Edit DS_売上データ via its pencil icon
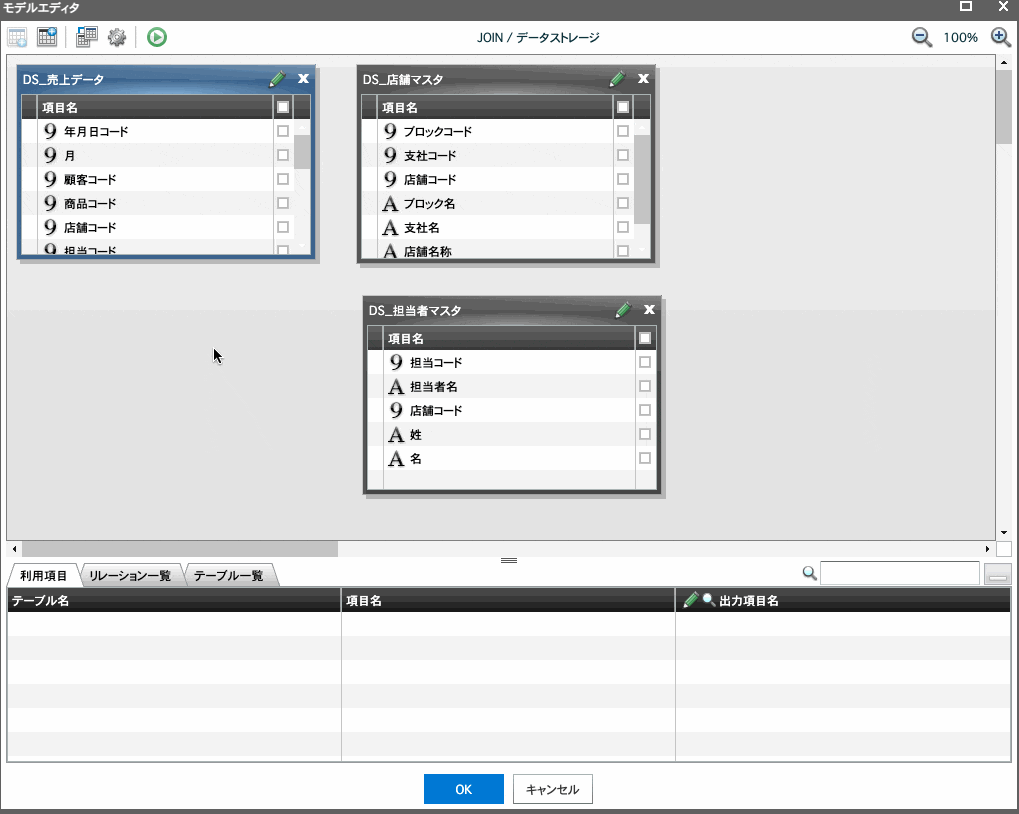This screenshot has width=1019, height=814. pos(277,79)
